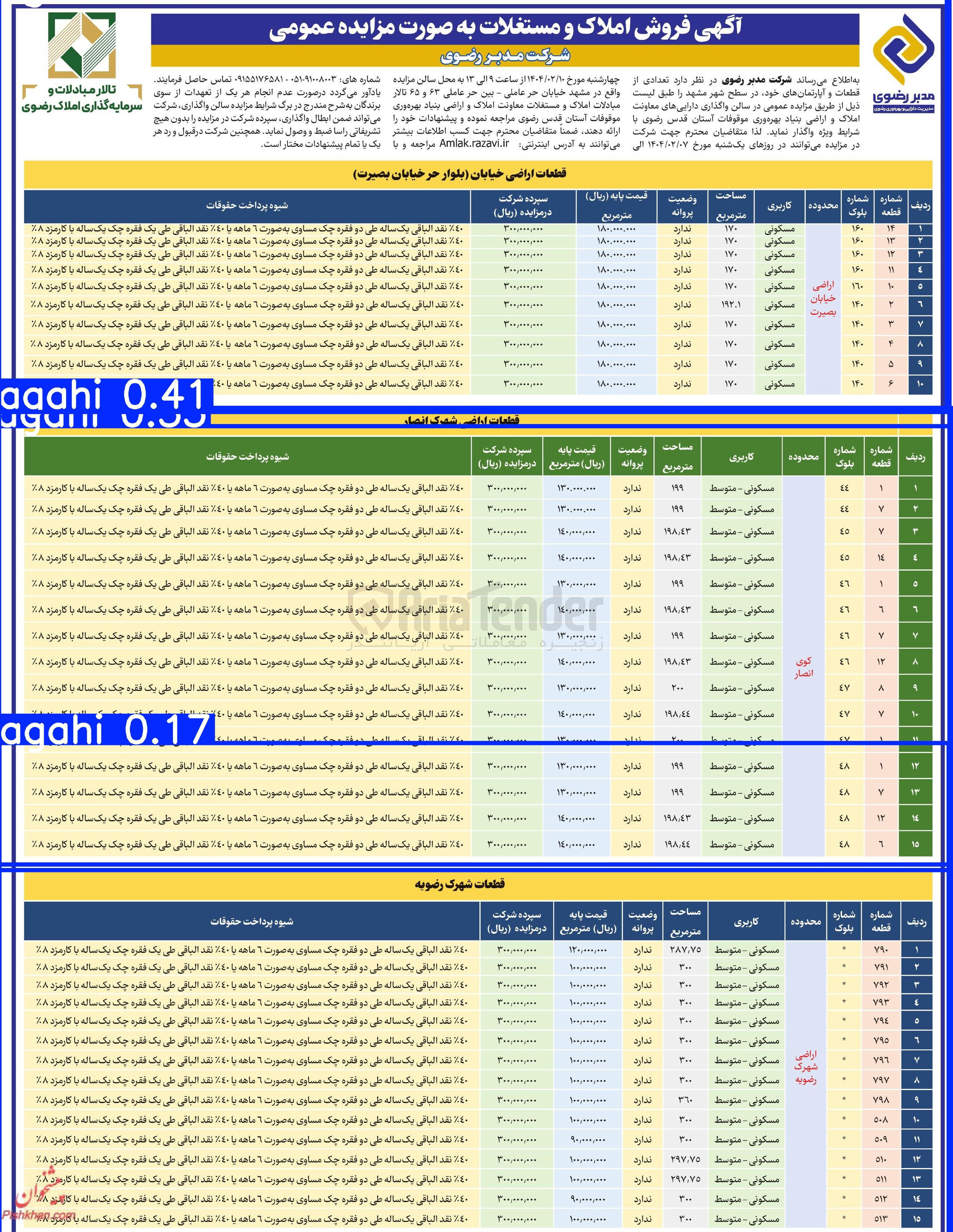Click red region label اراضی خیابان بصیرت
The height and width of the screenshot is (1232, 953).
[x=823, y=299]
